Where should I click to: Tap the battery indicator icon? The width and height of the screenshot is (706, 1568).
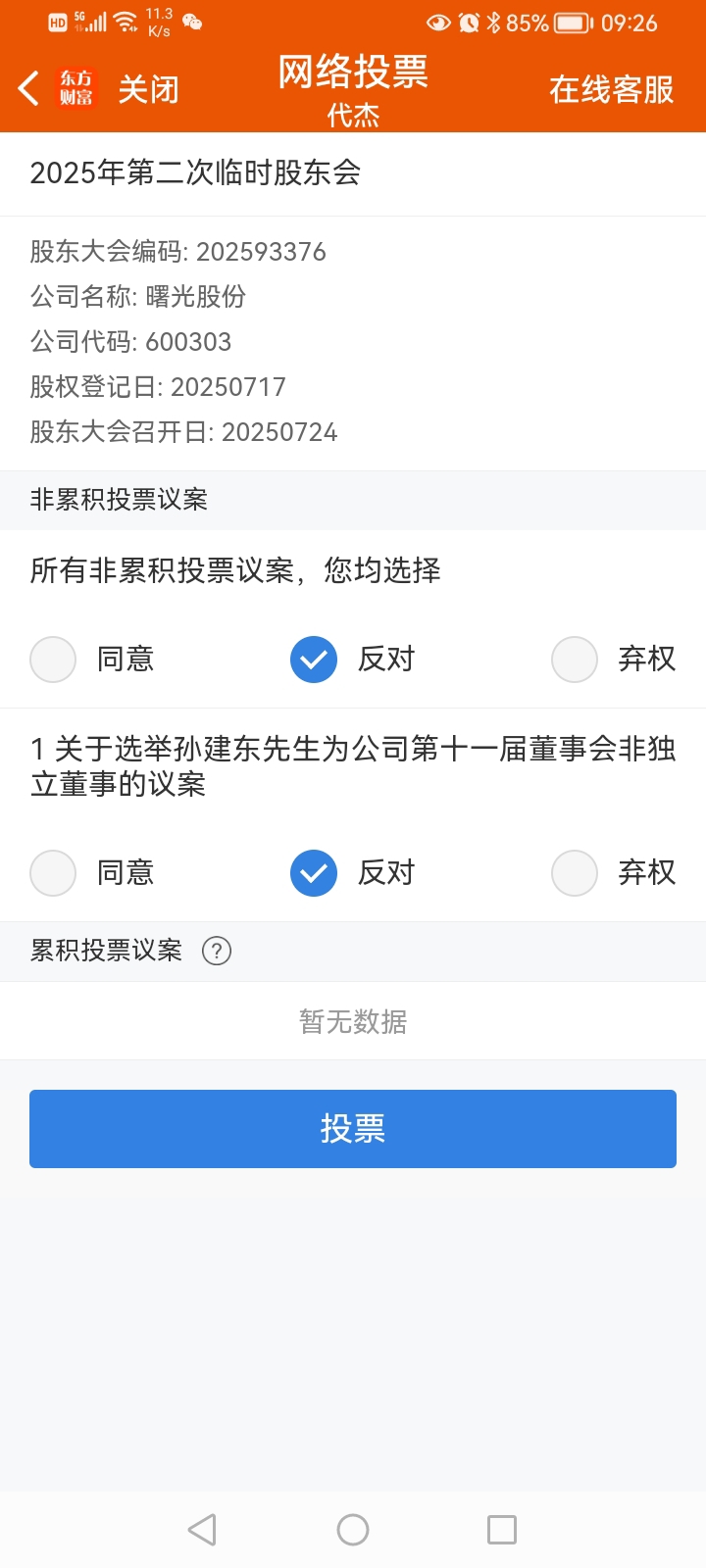click(574, 23)
